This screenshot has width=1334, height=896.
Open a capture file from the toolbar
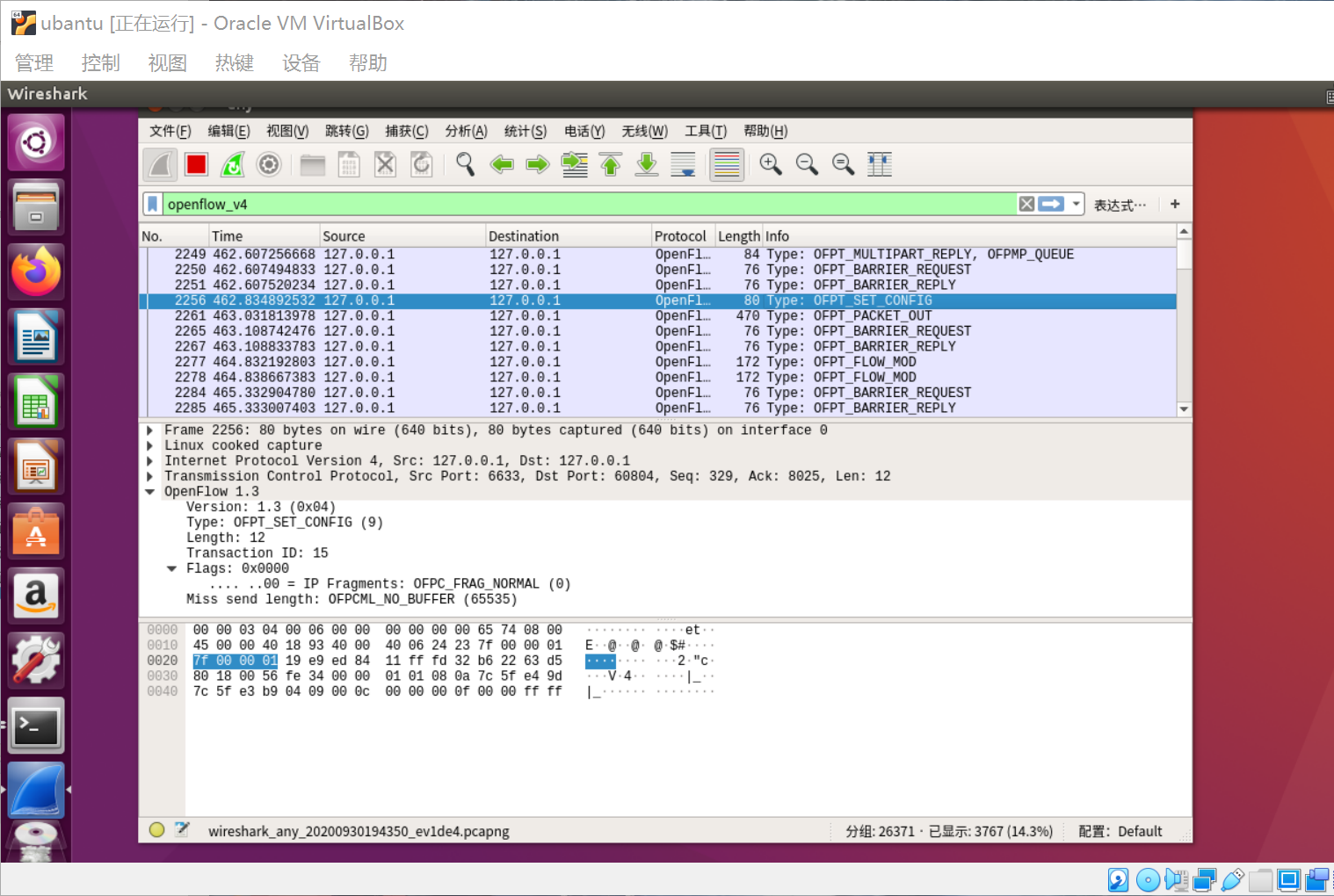coord(312,164)
